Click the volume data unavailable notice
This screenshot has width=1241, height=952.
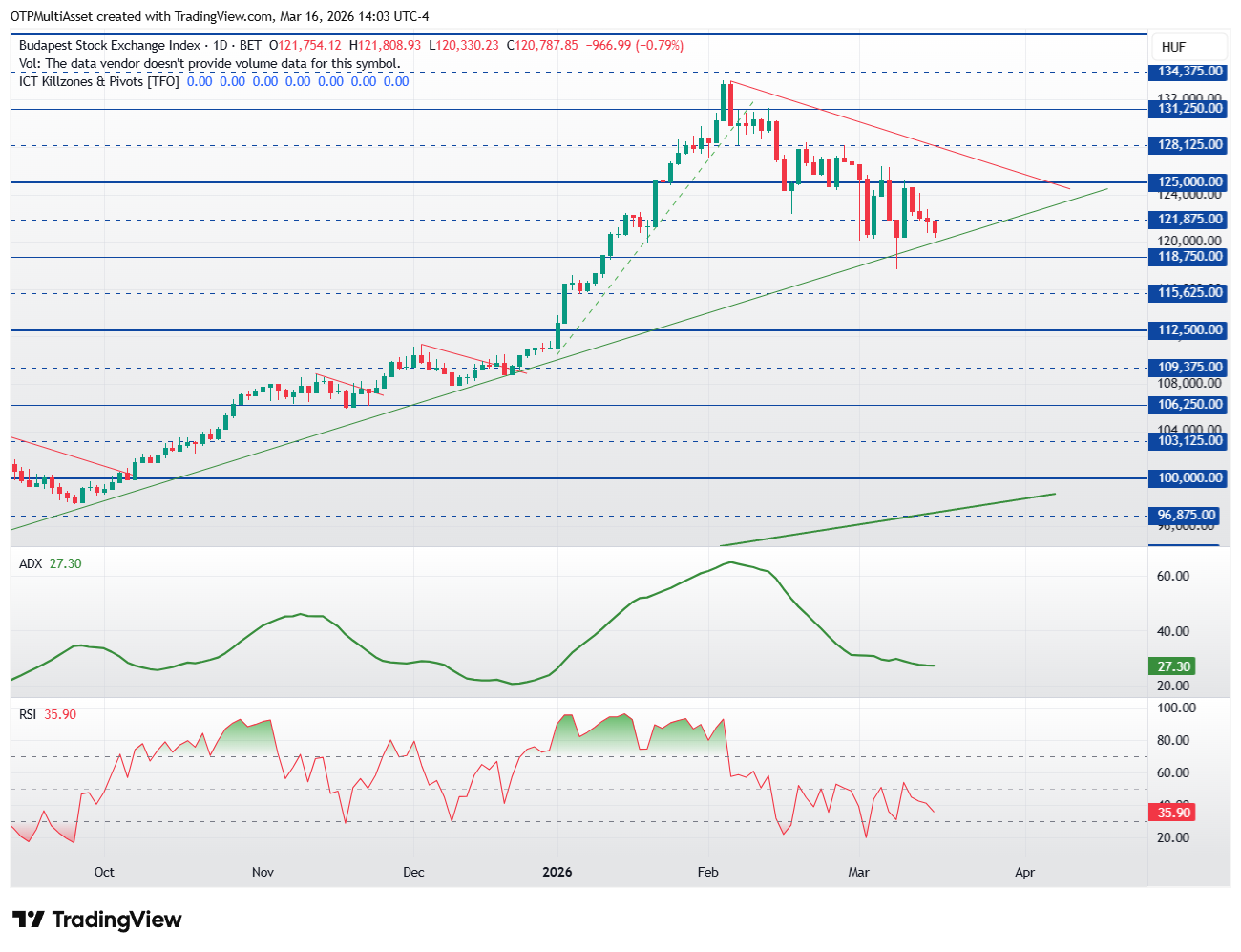[210, 63]
